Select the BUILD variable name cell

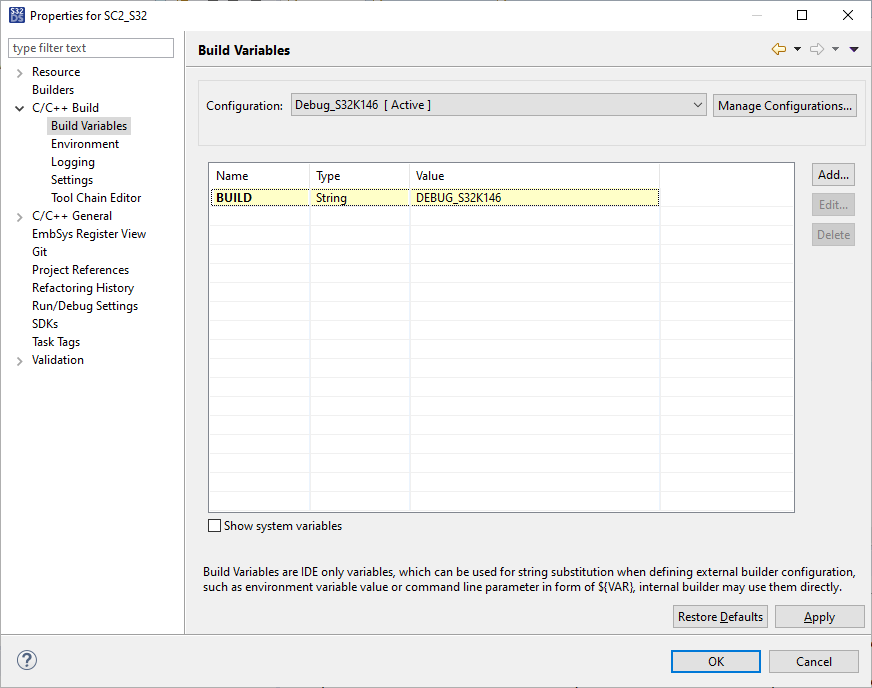(260, 197)
